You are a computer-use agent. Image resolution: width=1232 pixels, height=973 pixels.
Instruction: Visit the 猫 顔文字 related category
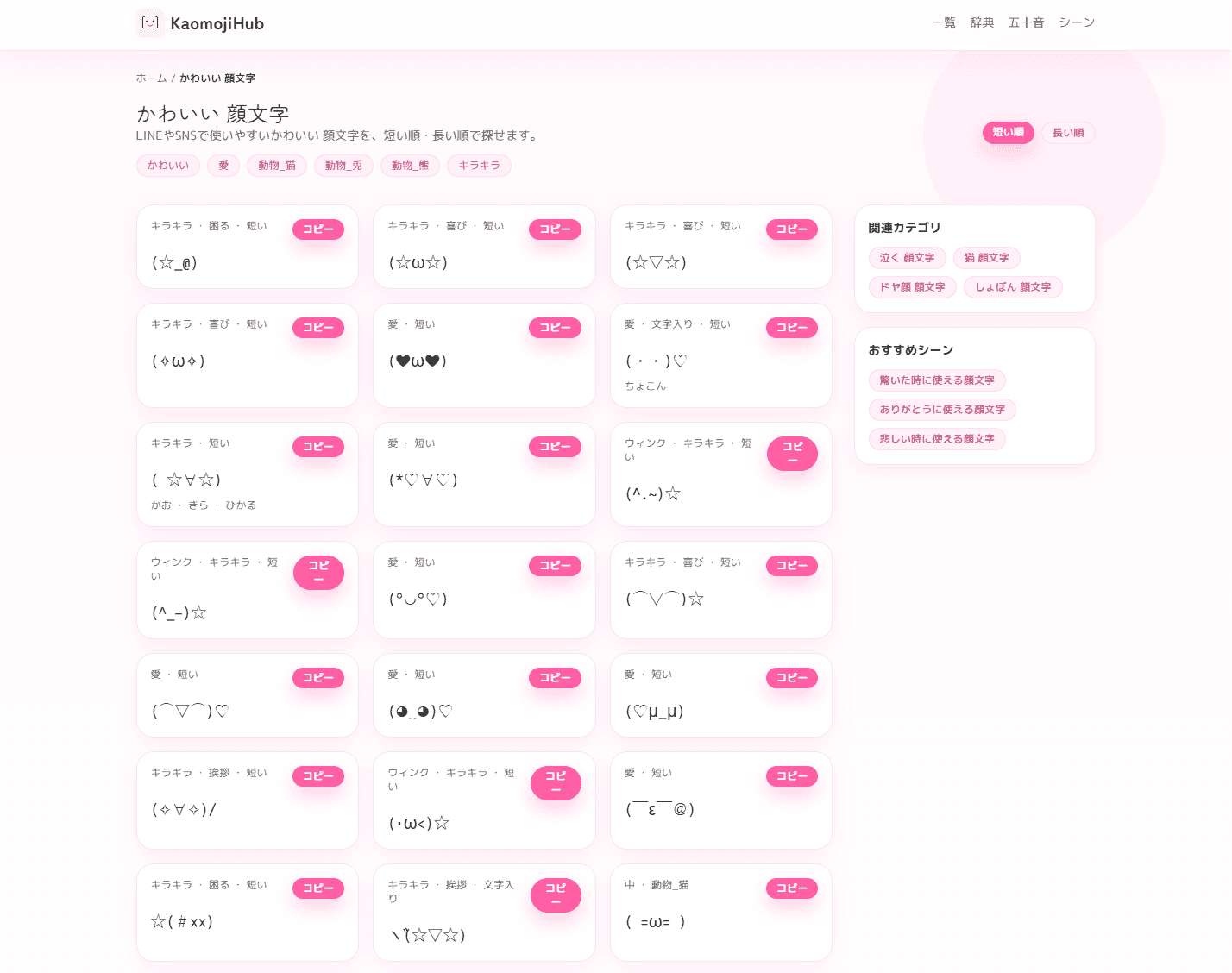[x=986, y=258]
